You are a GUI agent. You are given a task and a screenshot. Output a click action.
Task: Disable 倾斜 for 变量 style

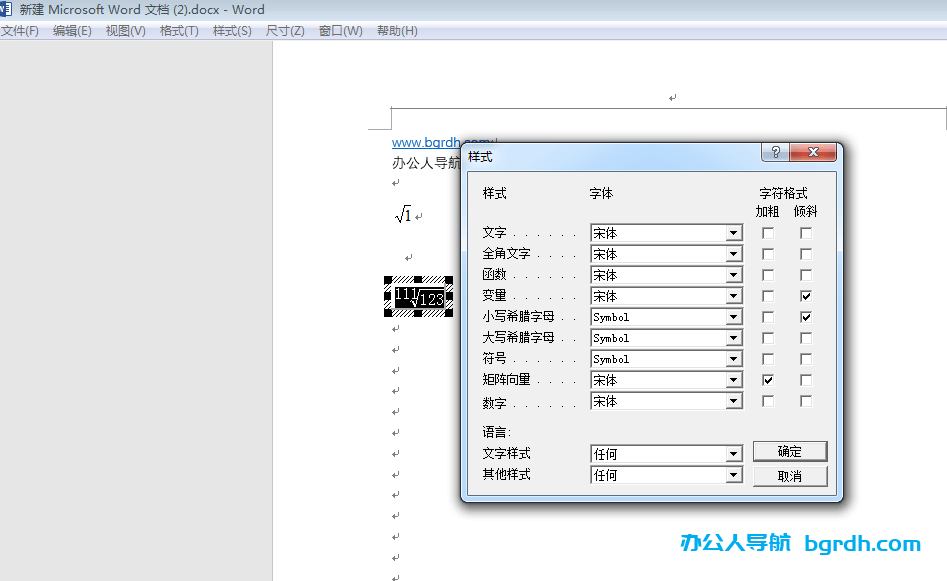(x=806, y=295)
